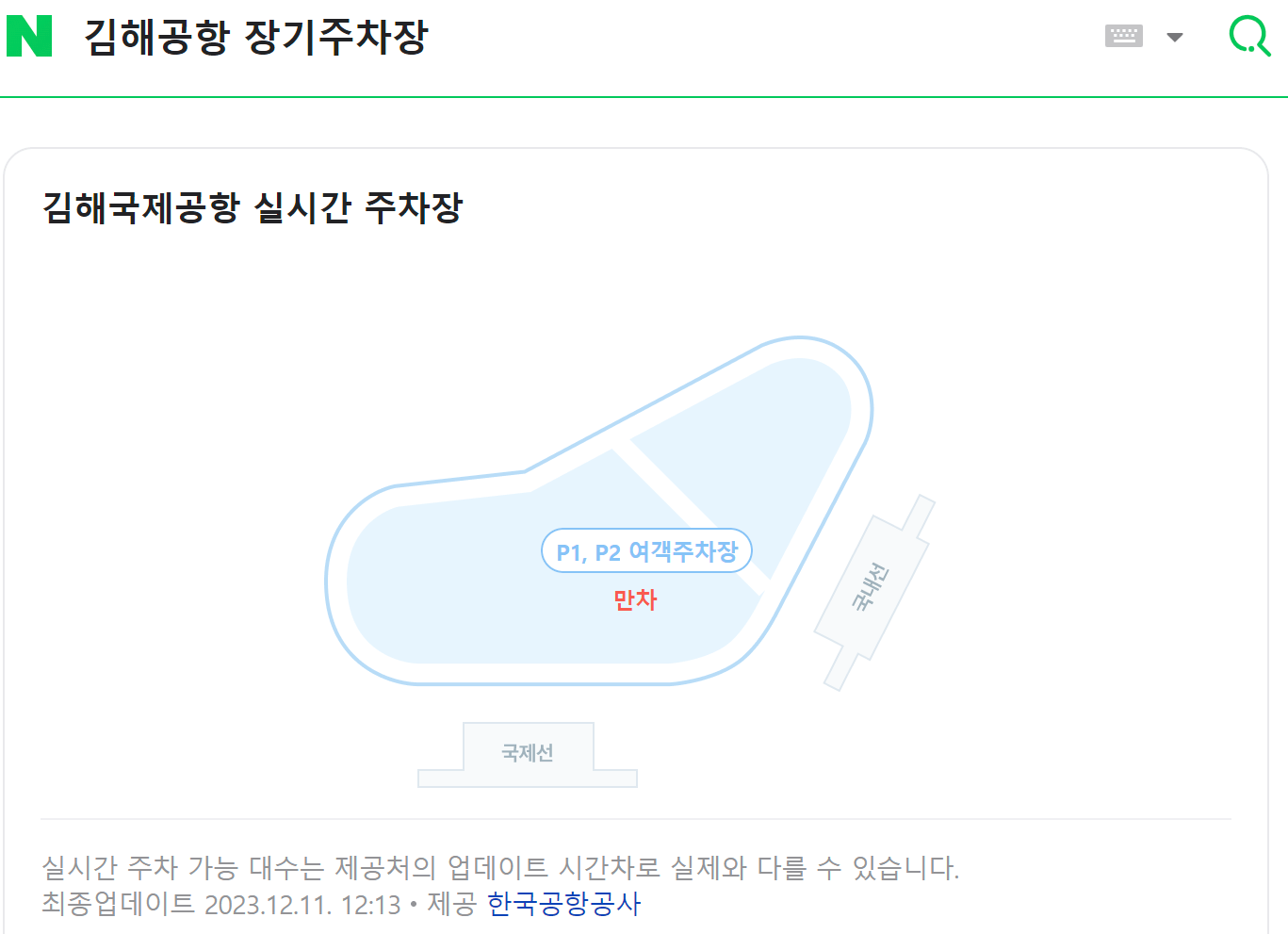
Task: Click the update disclaimer text below the map
Action: (499, 869)
